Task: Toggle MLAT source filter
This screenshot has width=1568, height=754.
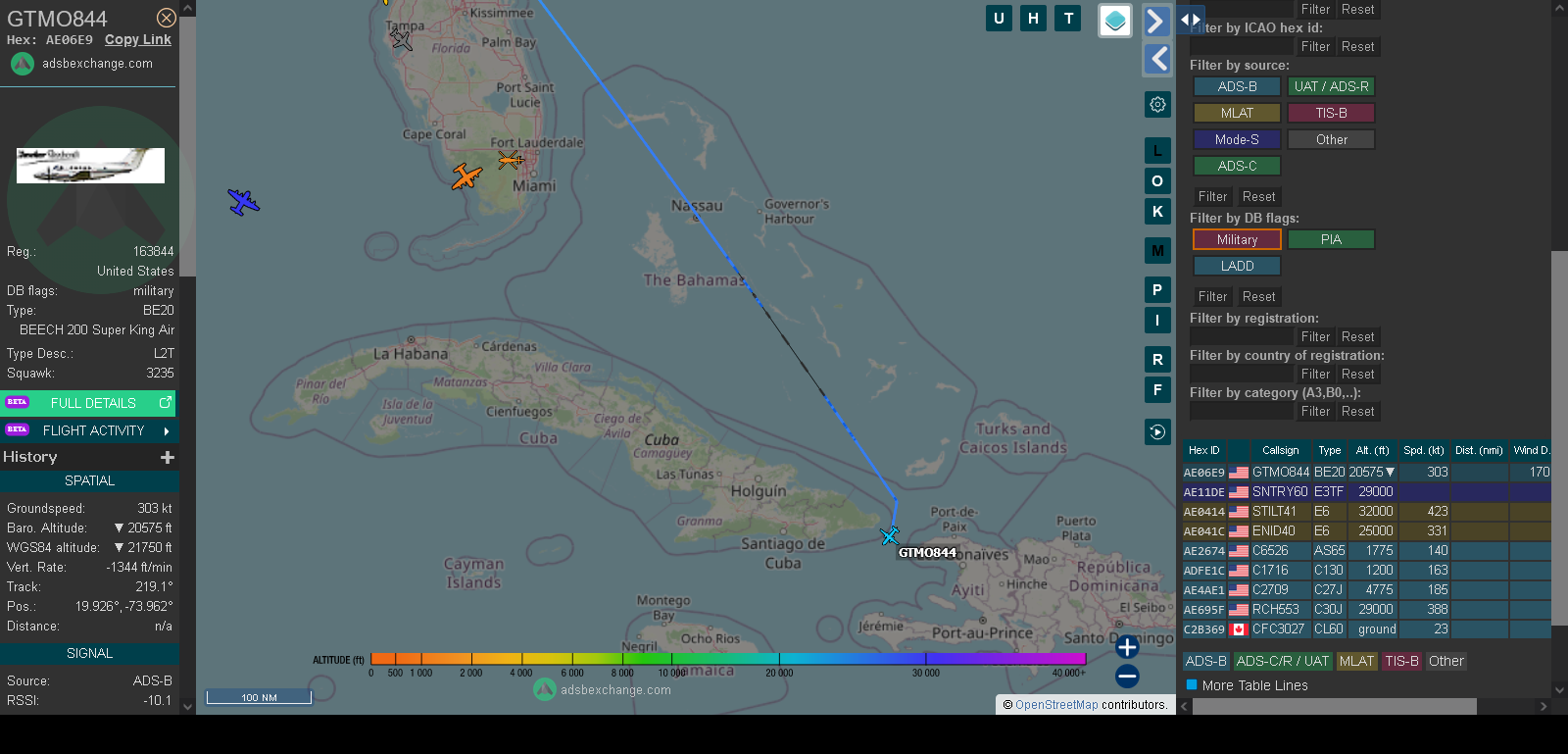Action: [1237, 113]
